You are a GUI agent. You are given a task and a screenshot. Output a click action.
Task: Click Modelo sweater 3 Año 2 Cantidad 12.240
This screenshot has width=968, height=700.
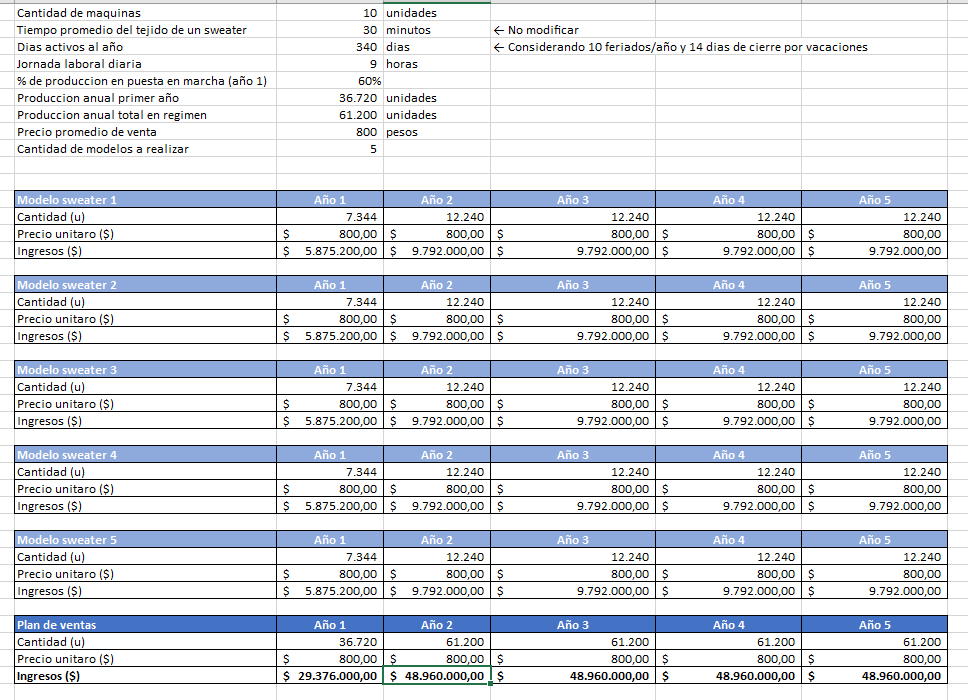437,387
